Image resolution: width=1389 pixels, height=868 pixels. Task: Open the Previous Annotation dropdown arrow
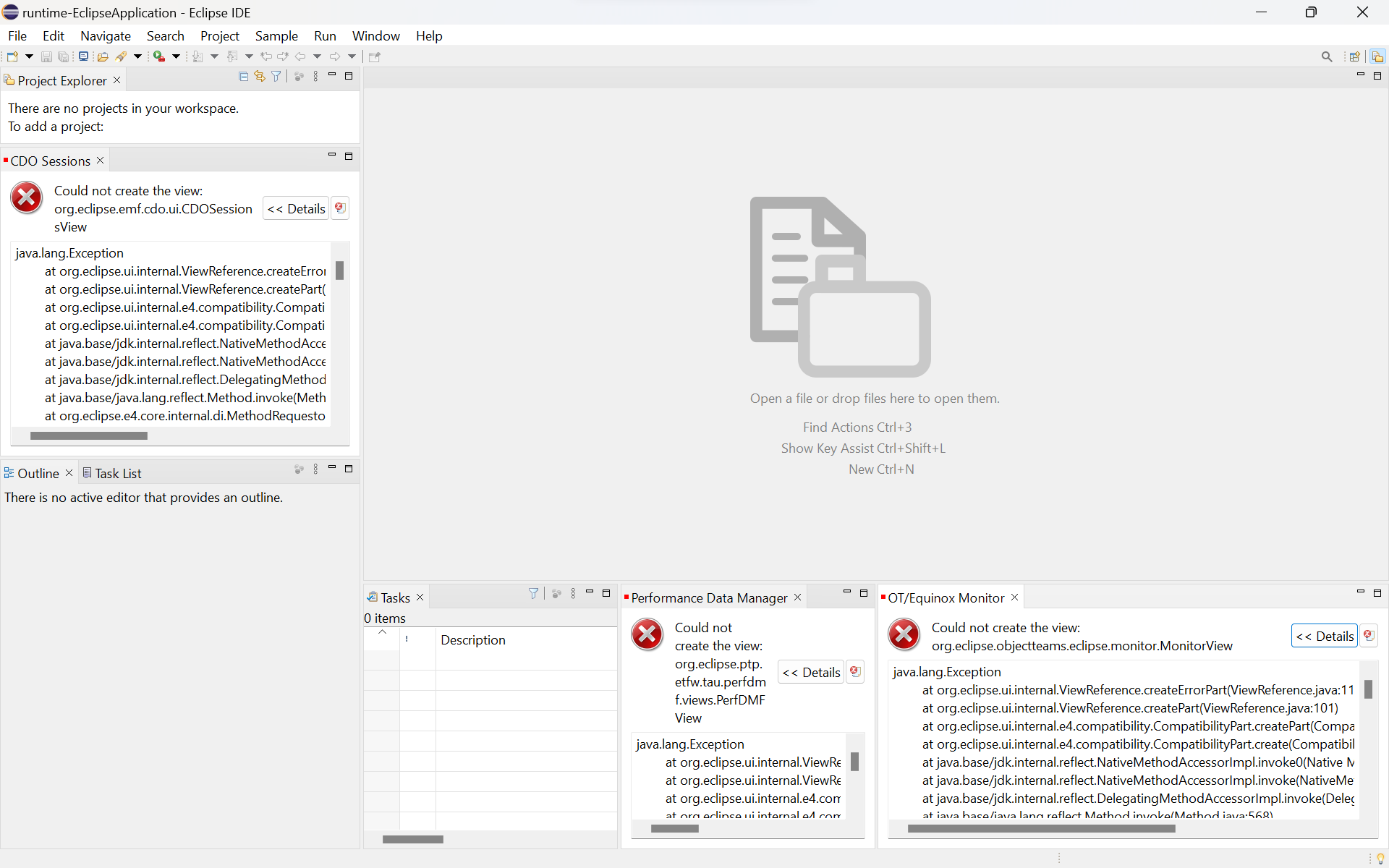pos(249,56)
